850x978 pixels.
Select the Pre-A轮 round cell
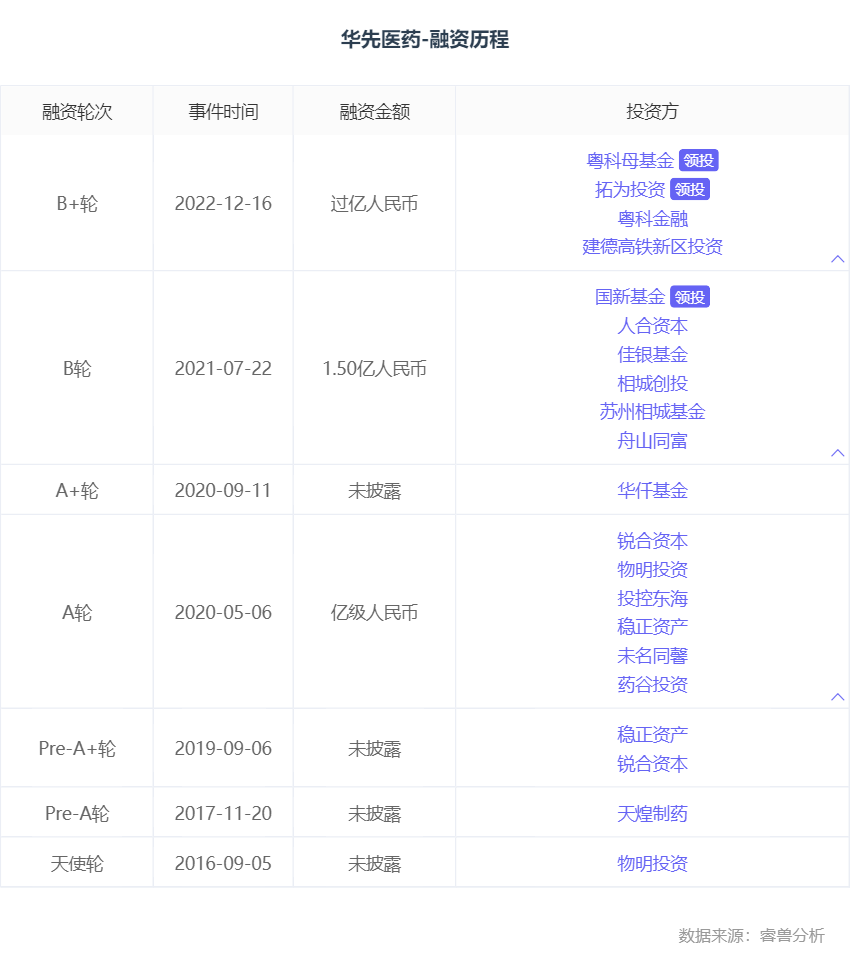(77, 813)
